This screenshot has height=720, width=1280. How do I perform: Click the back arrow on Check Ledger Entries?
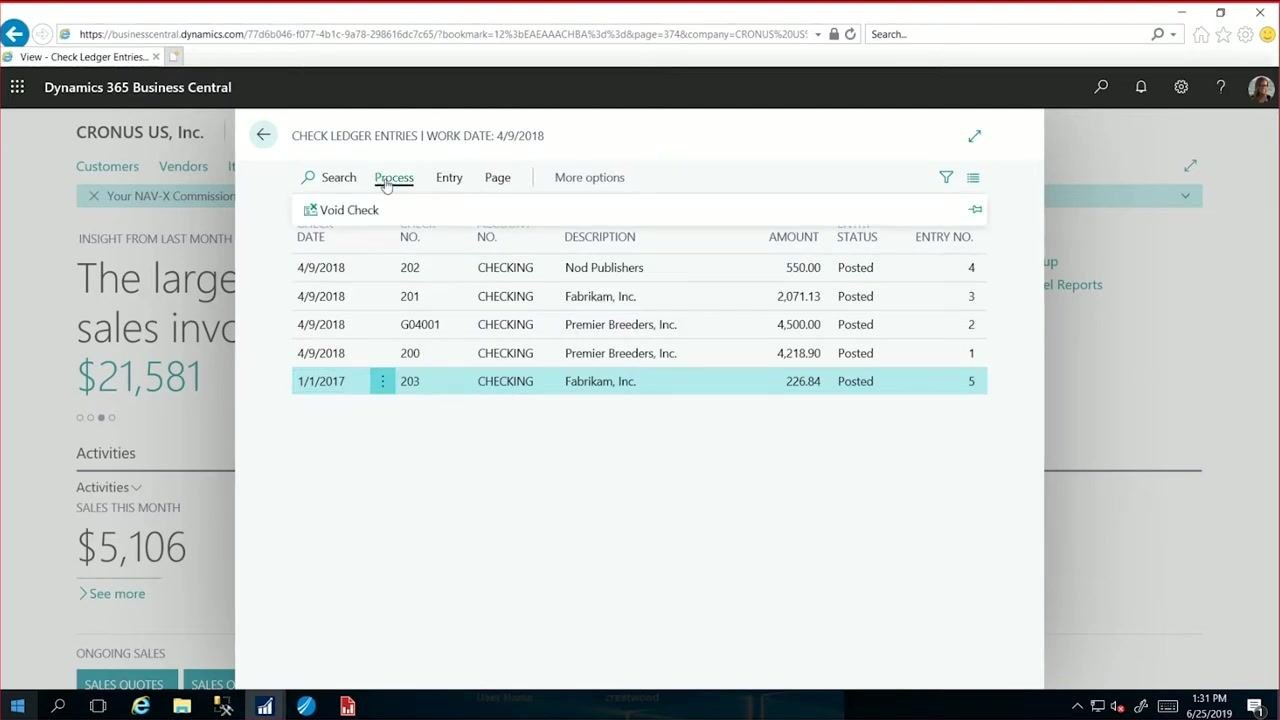pyautogui.click(x=263, y=135)
